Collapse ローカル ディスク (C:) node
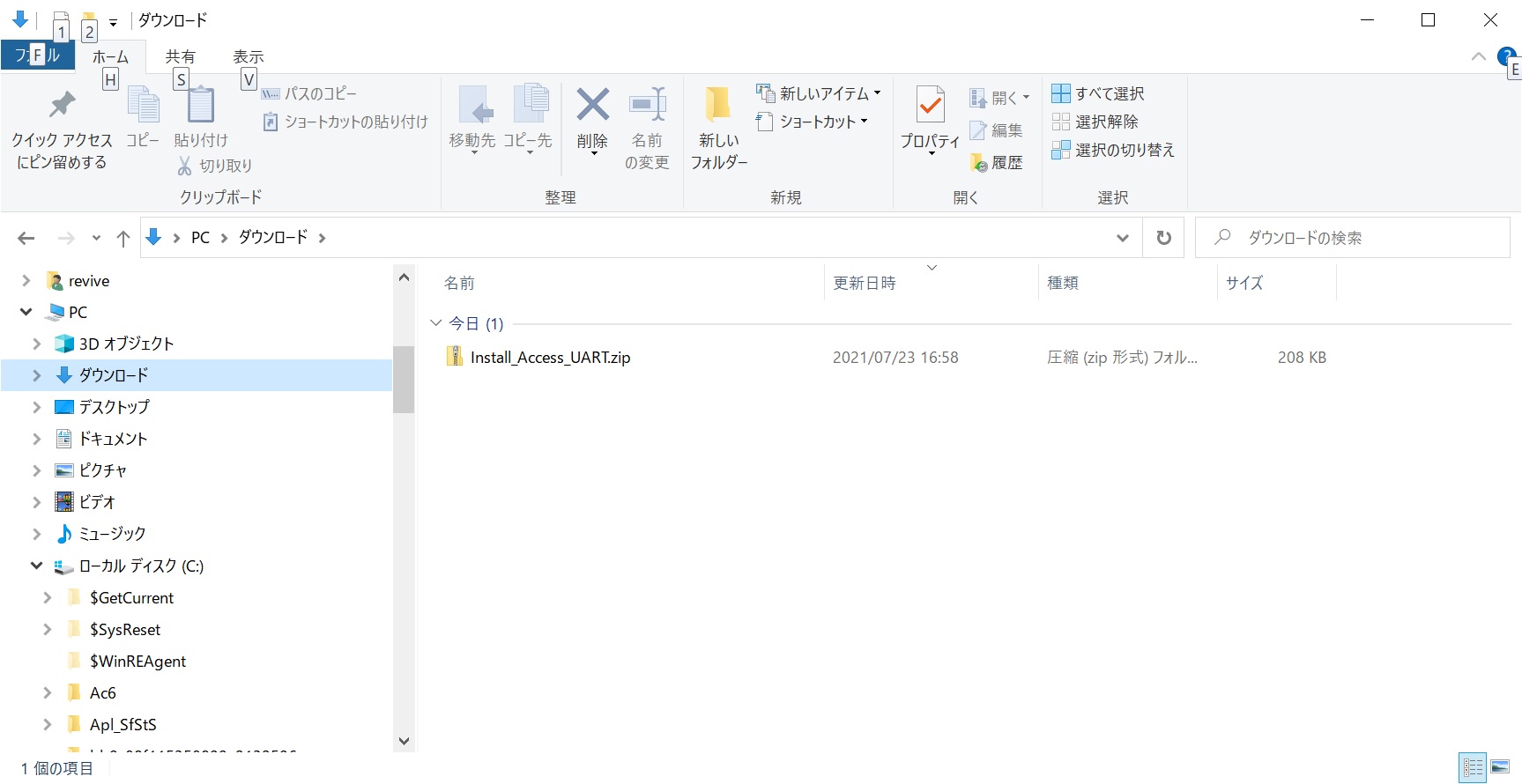The image size is (1522, 784). 37,566
